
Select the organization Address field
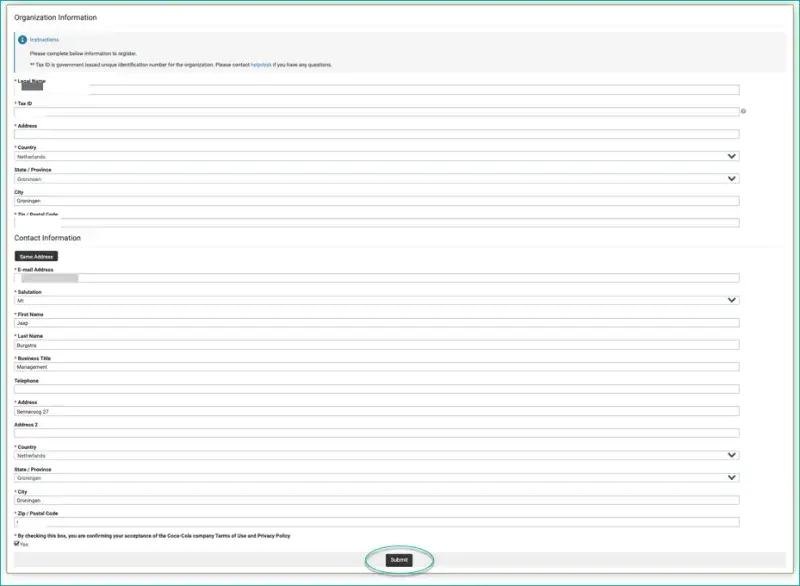pyautogui.click(x=376, y=134)
